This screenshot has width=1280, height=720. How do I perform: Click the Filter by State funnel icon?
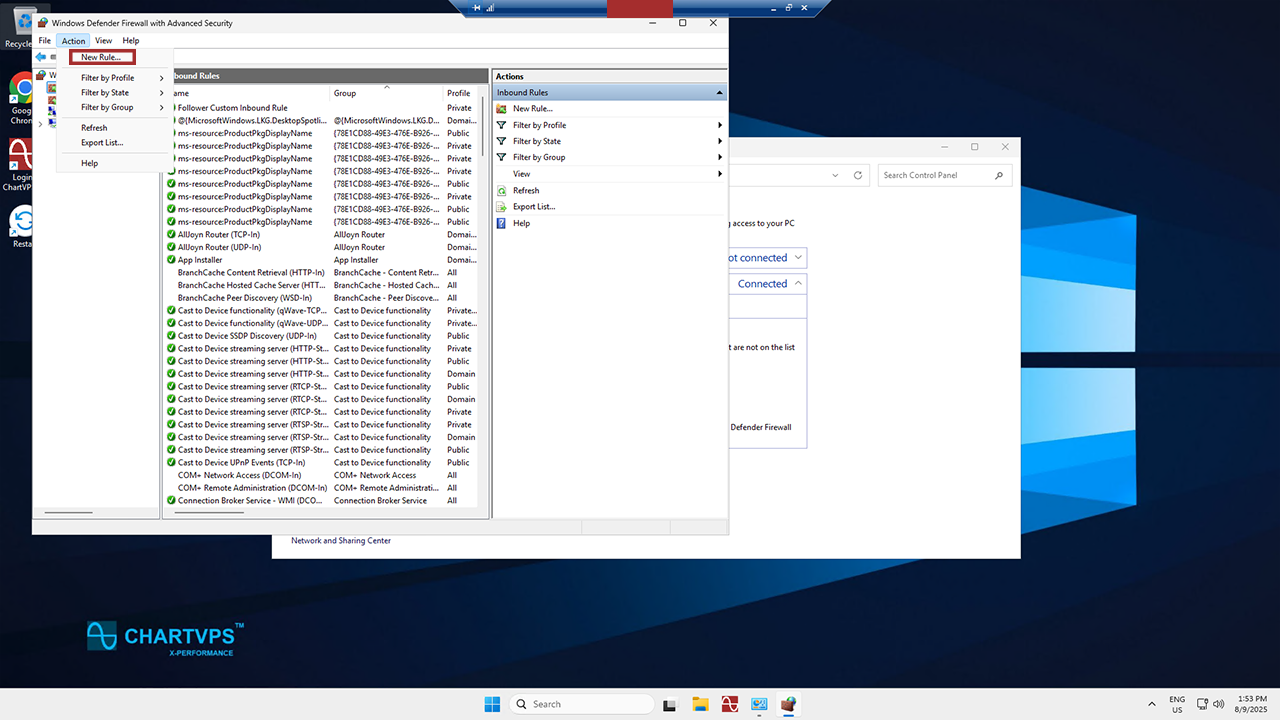(501, 142)
